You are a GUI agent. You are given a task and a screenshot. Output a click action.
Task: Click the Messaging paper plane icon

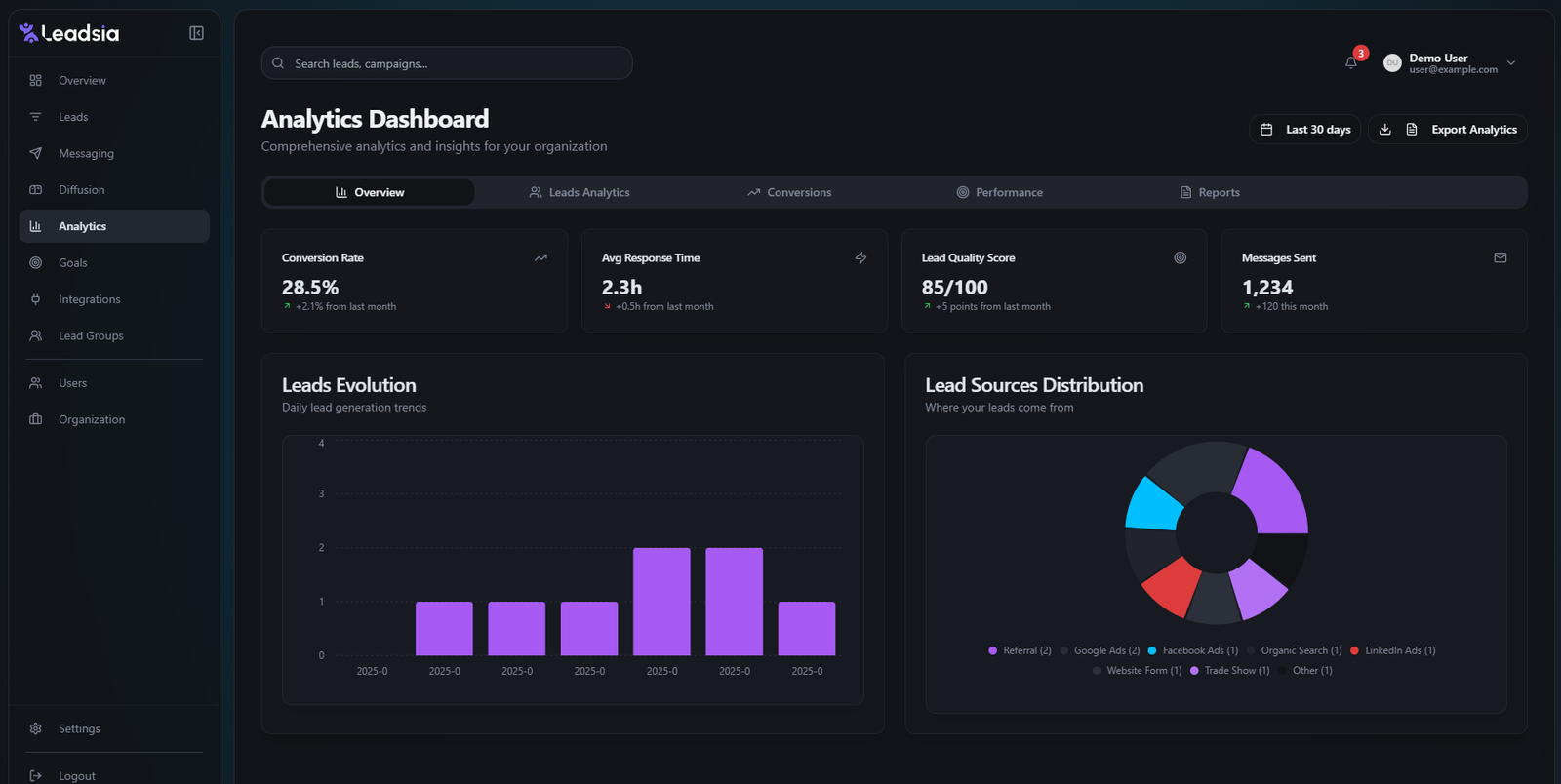tap(36, 153)
